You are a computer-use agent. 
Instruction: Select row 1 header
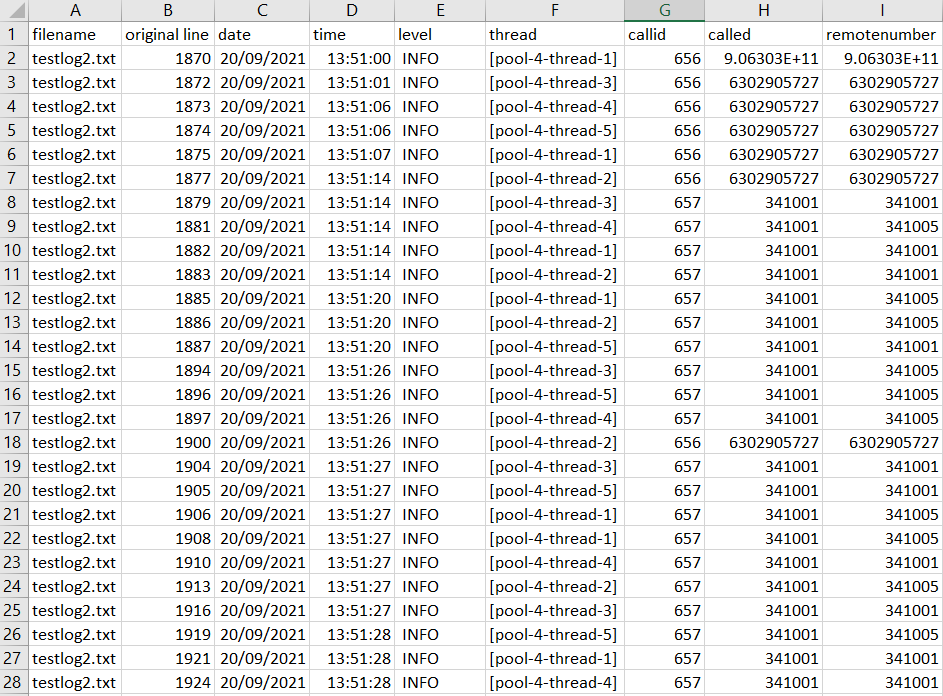point(14,34)
